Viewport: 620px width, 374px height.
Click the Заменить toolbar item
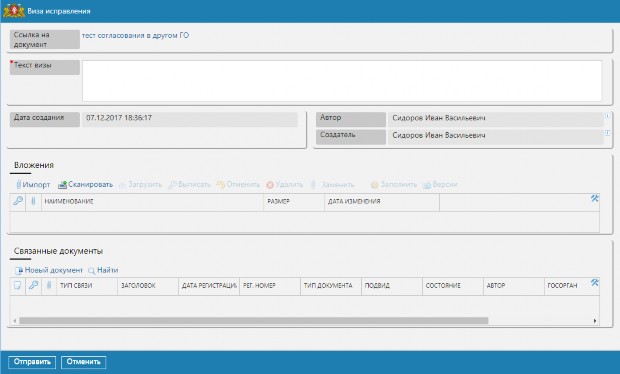[x=332, y=185]
